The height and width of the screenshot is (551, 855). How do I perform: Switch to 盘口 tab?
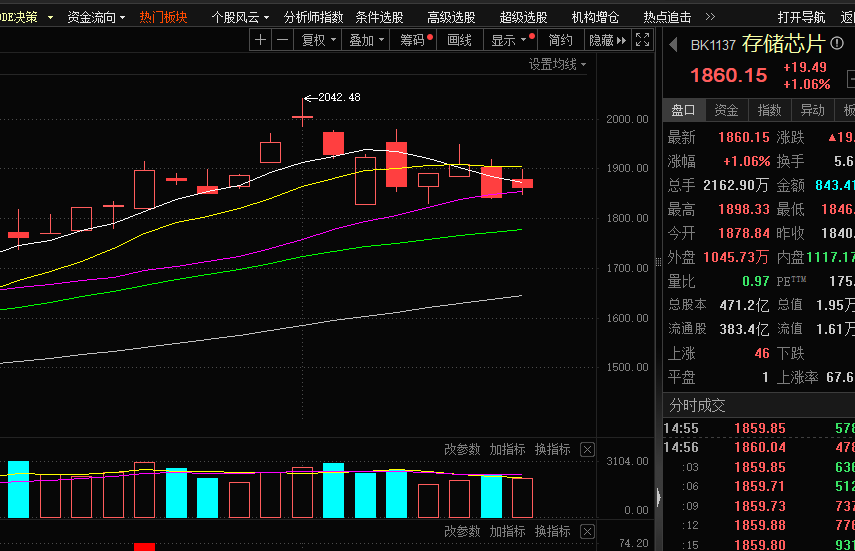pos(684,110)
